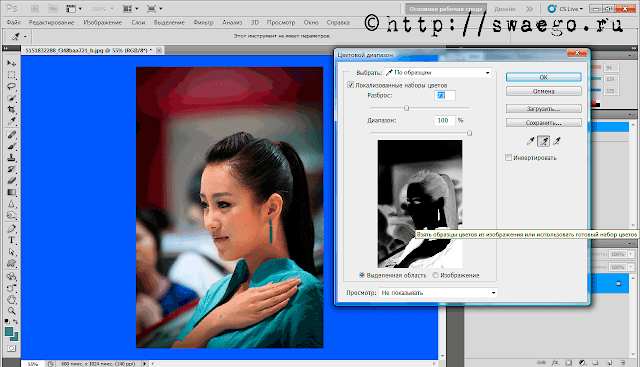The image size is (640, 367).
Task: Select the Move tool in the toolbox
Action: [x=11, y=63]
